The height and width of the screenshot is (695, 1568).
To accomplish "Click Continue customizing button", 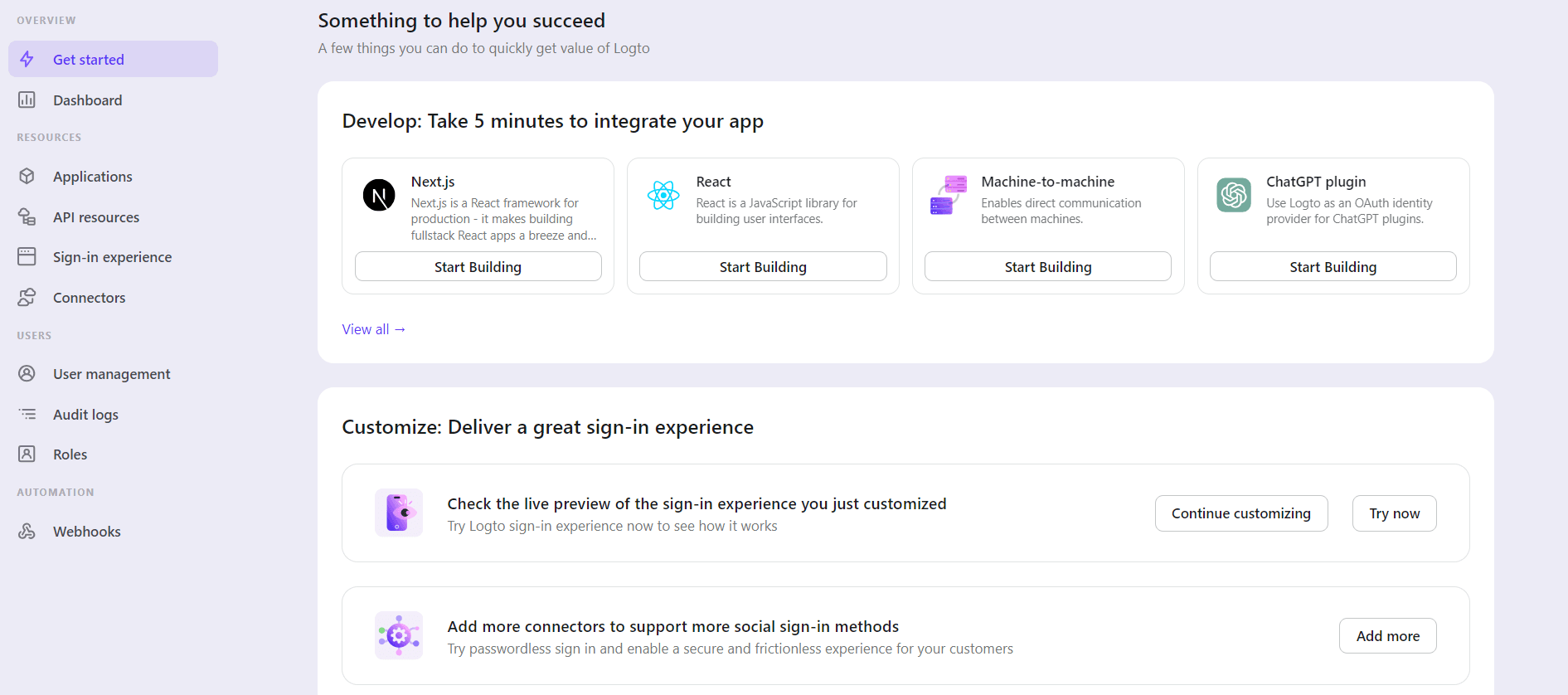I will (1241, 513).
